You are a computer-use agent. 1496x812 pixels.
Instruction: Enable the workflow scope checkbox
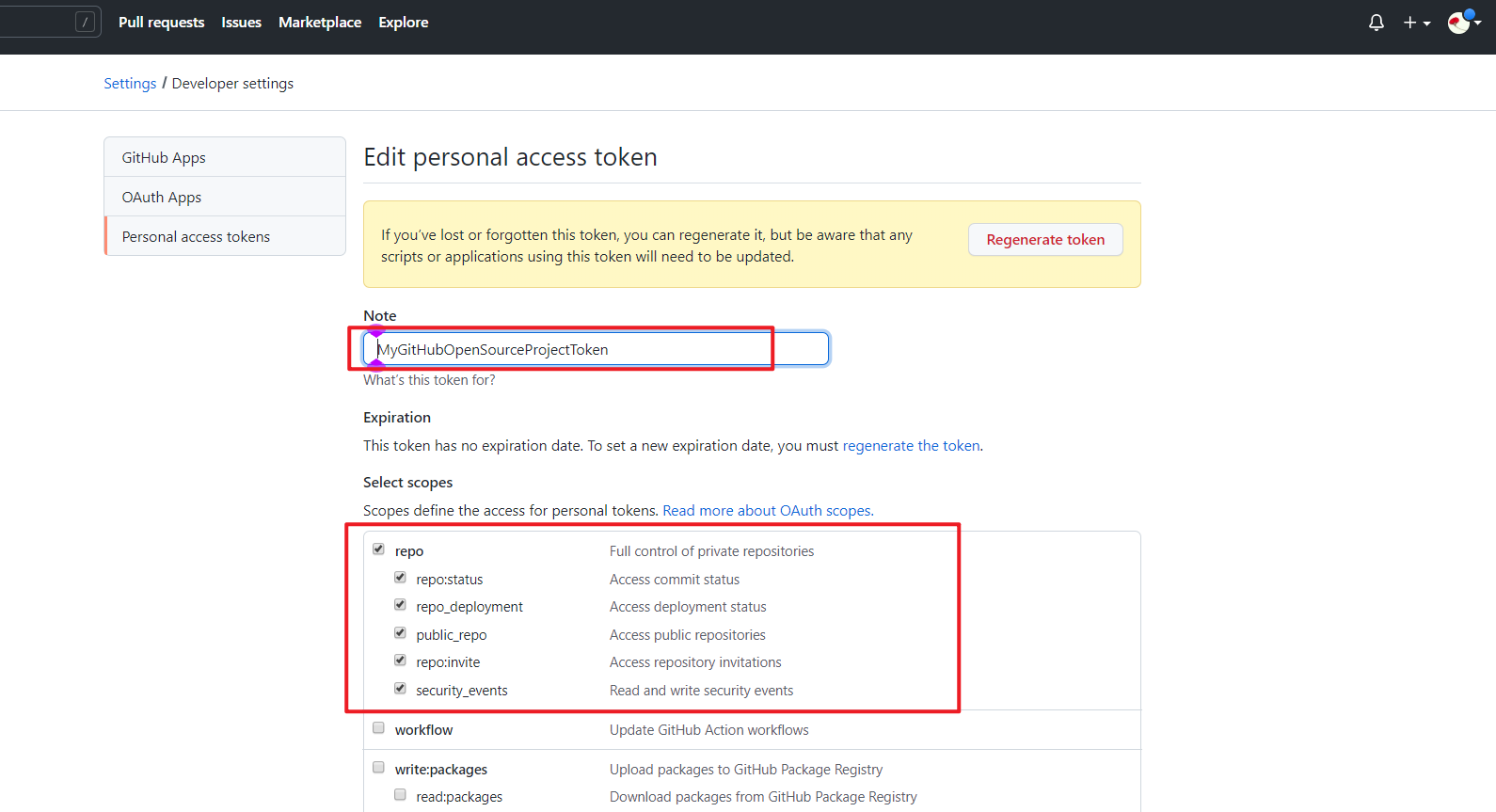378,728
